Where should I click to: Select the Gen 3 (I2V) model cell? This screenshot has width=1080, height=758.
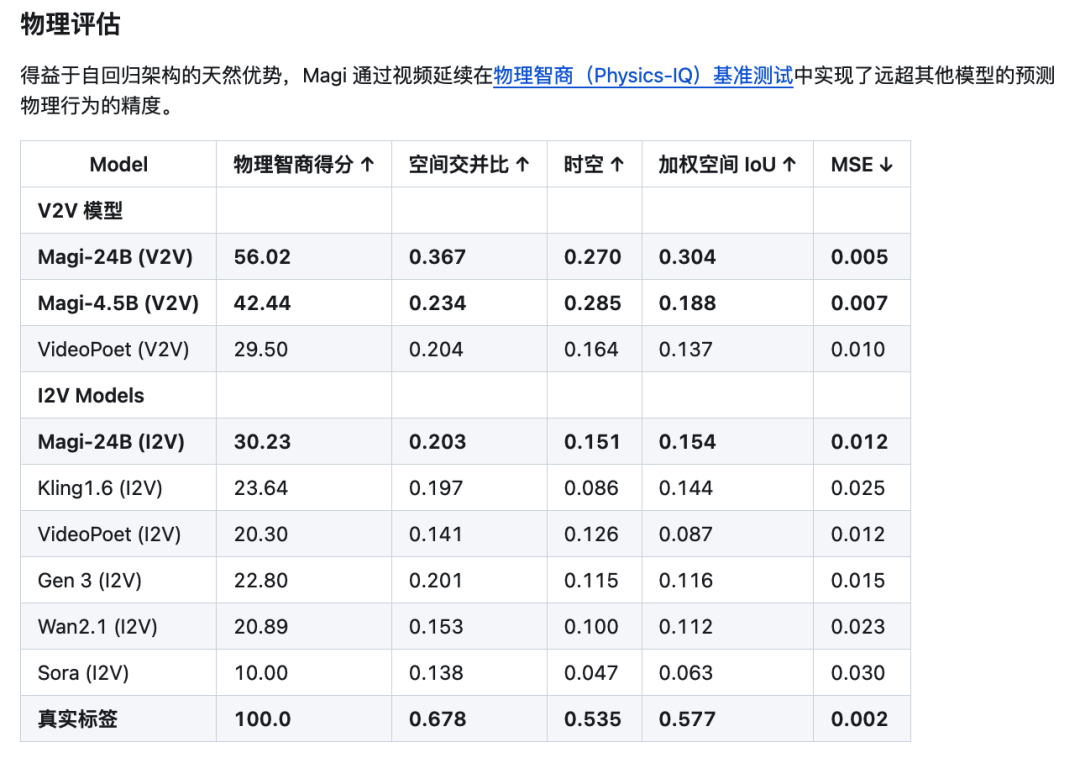[91, 581]
